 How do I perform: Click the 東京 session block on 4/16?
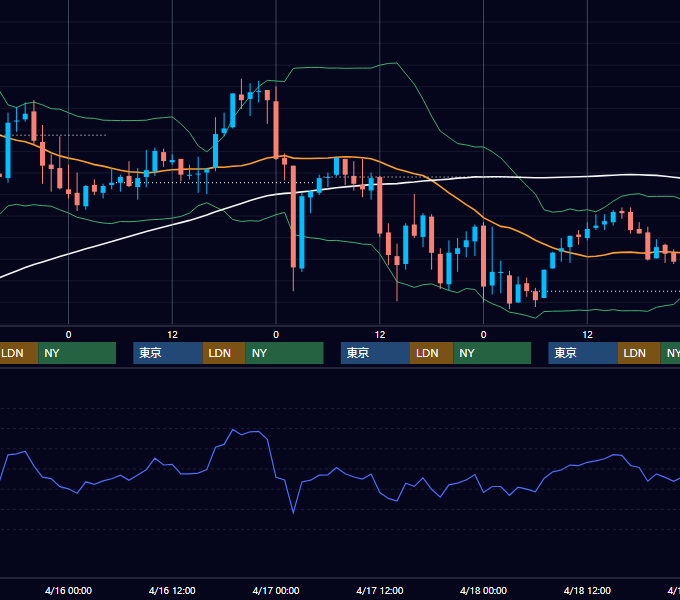(168, 353)
